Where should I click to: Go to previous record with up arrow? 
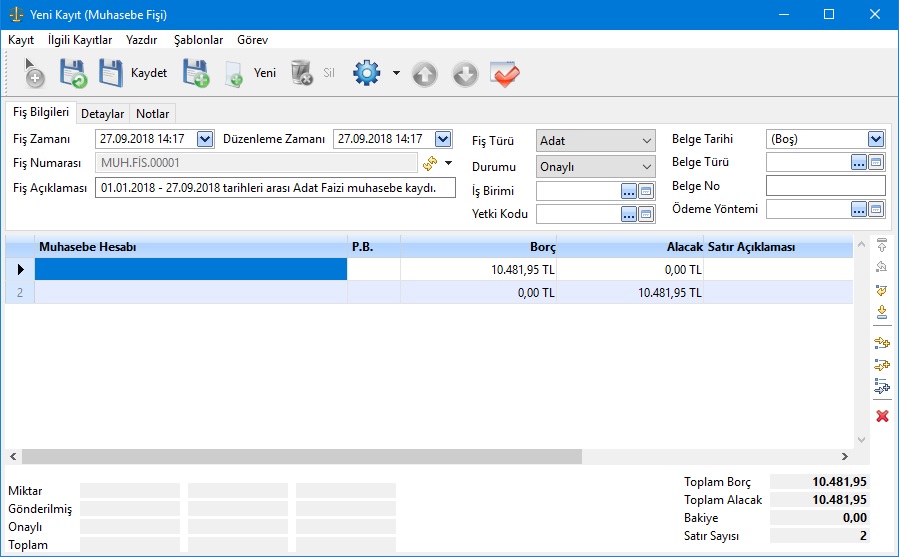click(425, 74)
